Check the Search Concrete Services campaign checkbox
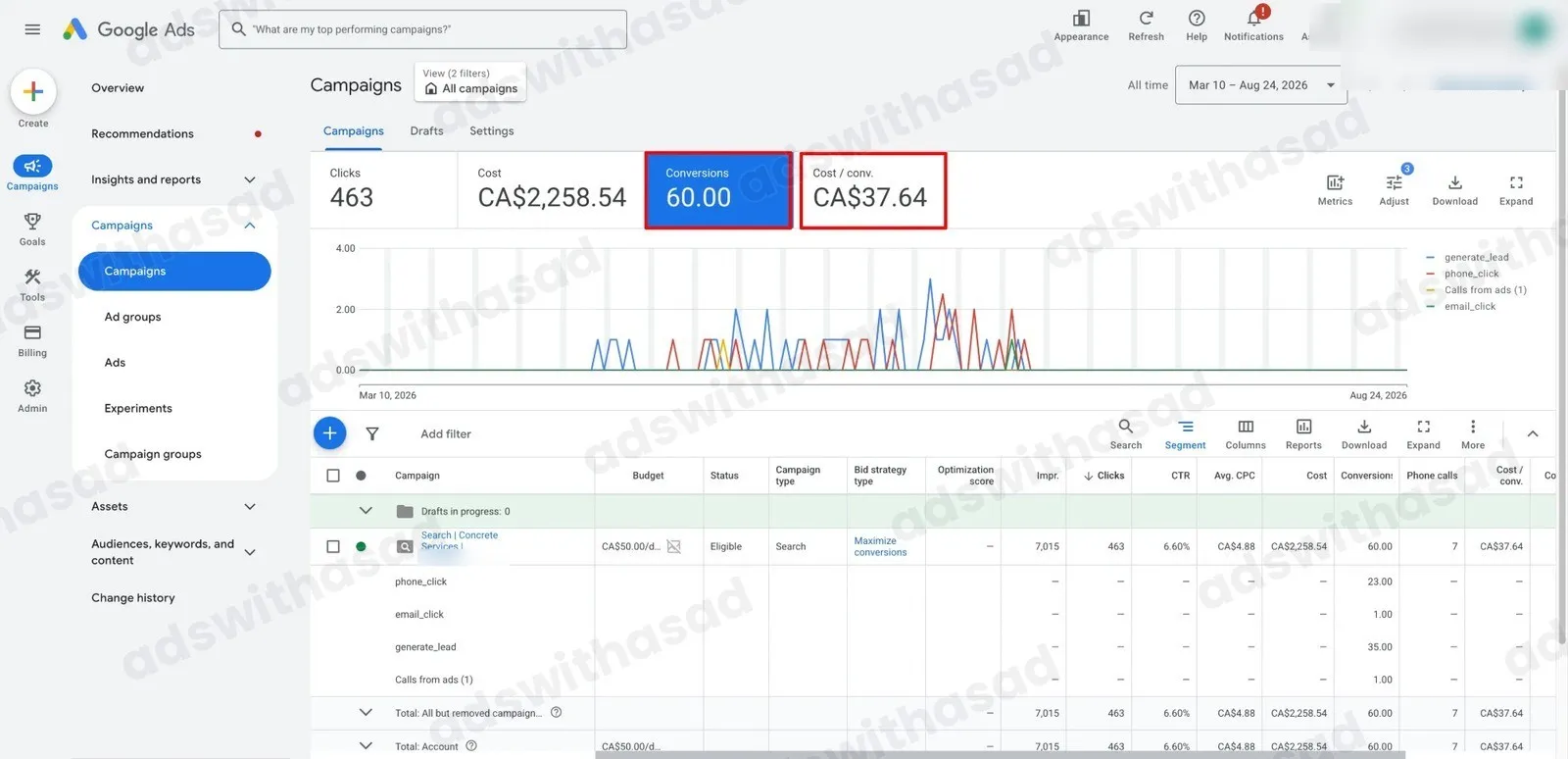This screenshot has height=759, width=1568. pos(333,546)
